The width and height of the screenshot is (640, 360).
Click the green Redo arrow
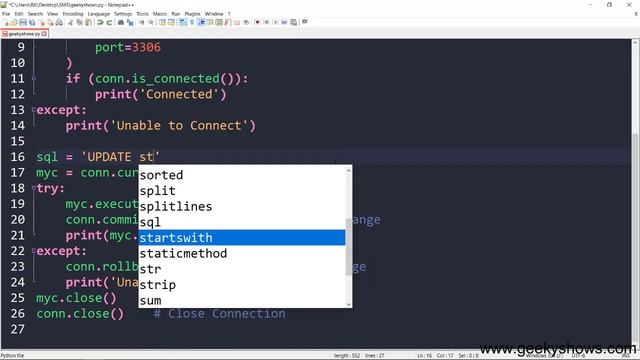(109, 22)
